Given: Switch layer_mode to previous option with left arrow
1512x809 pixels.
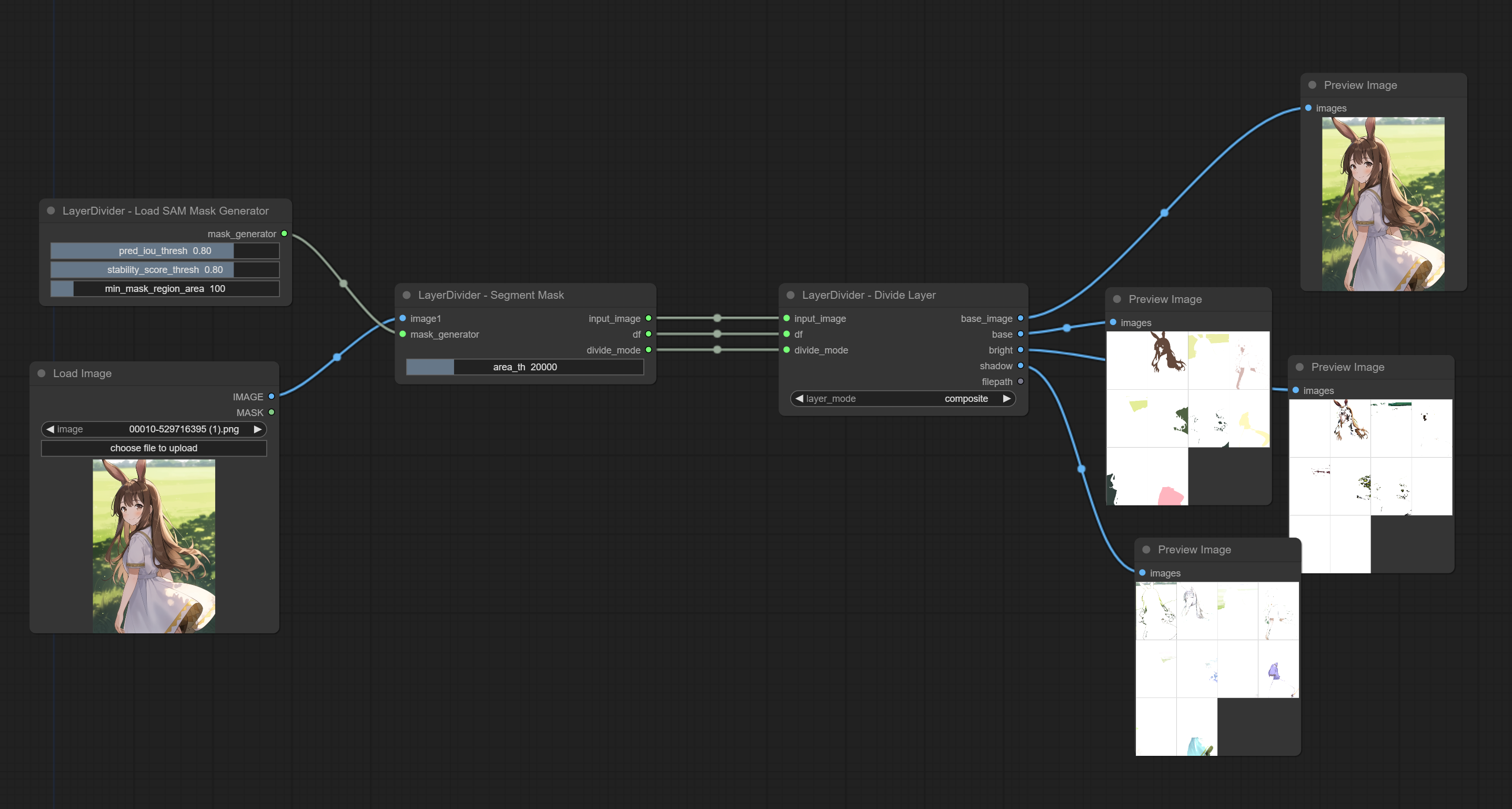Looking at the screenshot, I should point(799,398).
